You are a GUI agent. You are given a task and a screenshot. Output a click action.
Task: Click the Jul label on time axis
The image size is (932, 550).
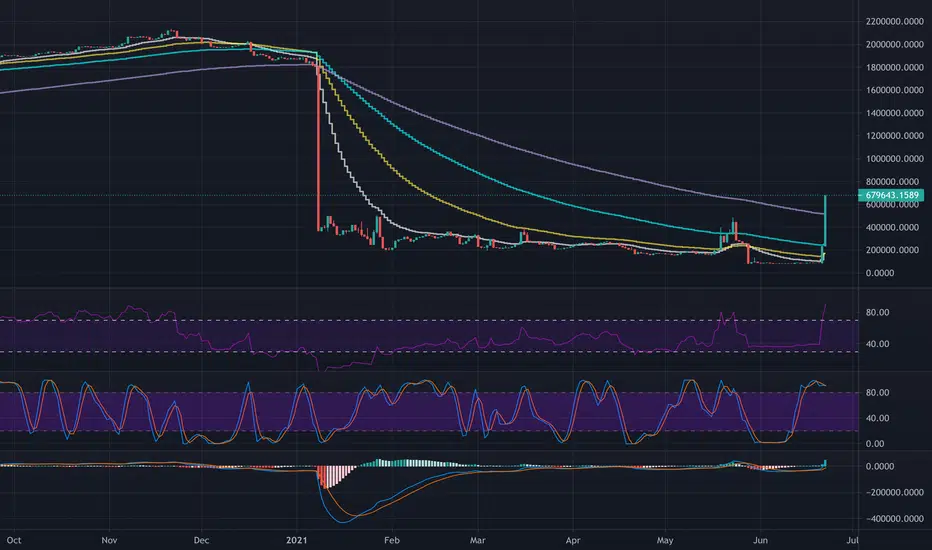pyautogui.click(x=852, y=540)
